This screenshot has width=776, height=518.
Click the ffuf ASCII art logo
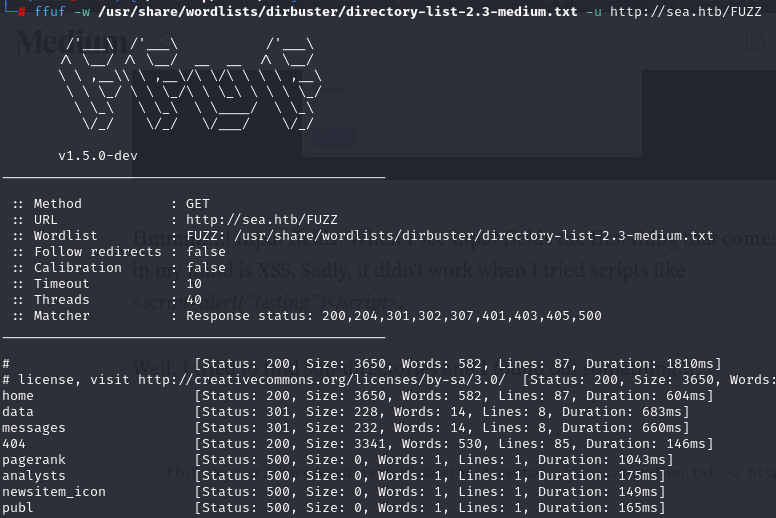pos(189,84)
